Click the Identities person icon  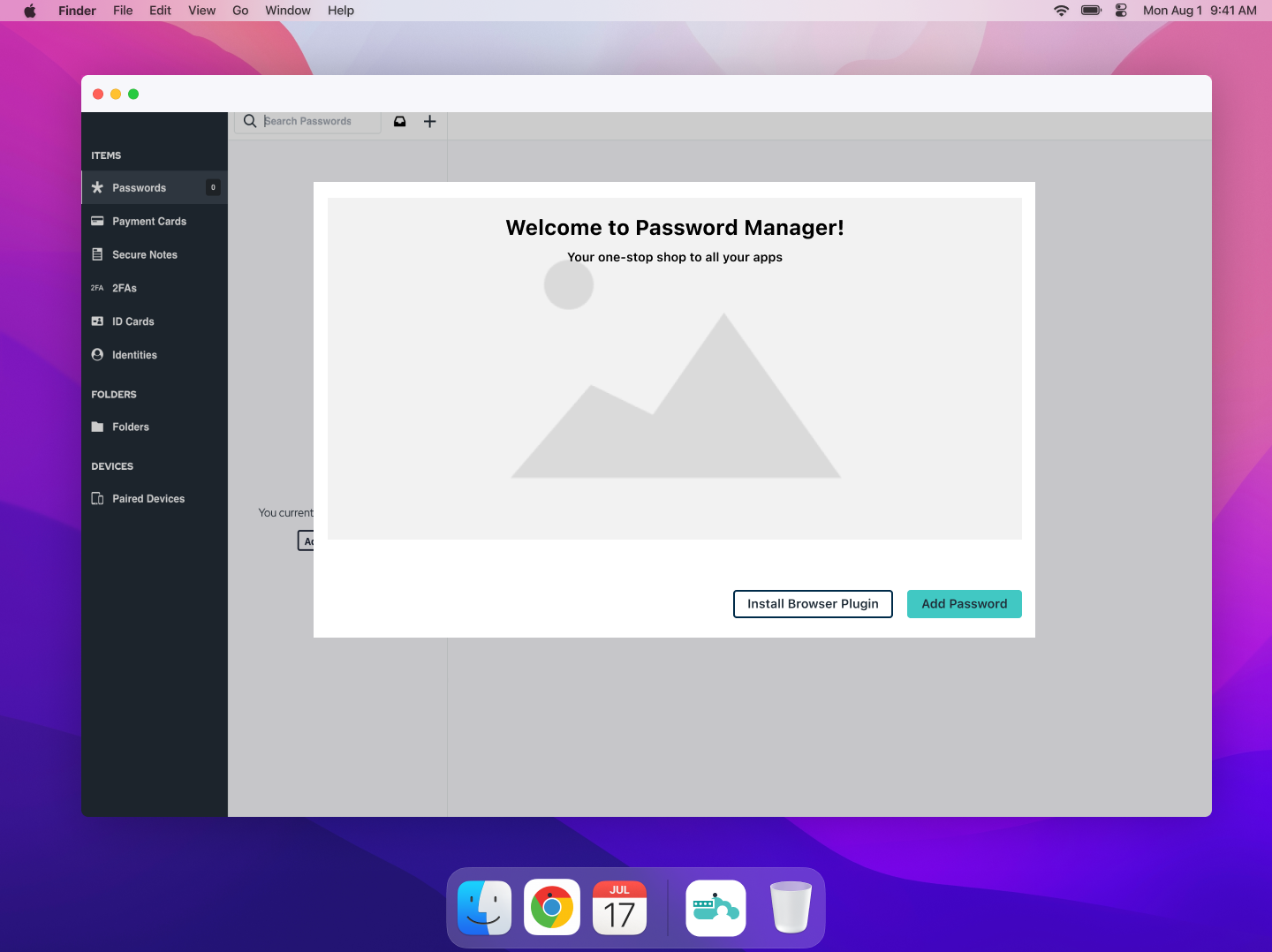click(x=97, y=354)
